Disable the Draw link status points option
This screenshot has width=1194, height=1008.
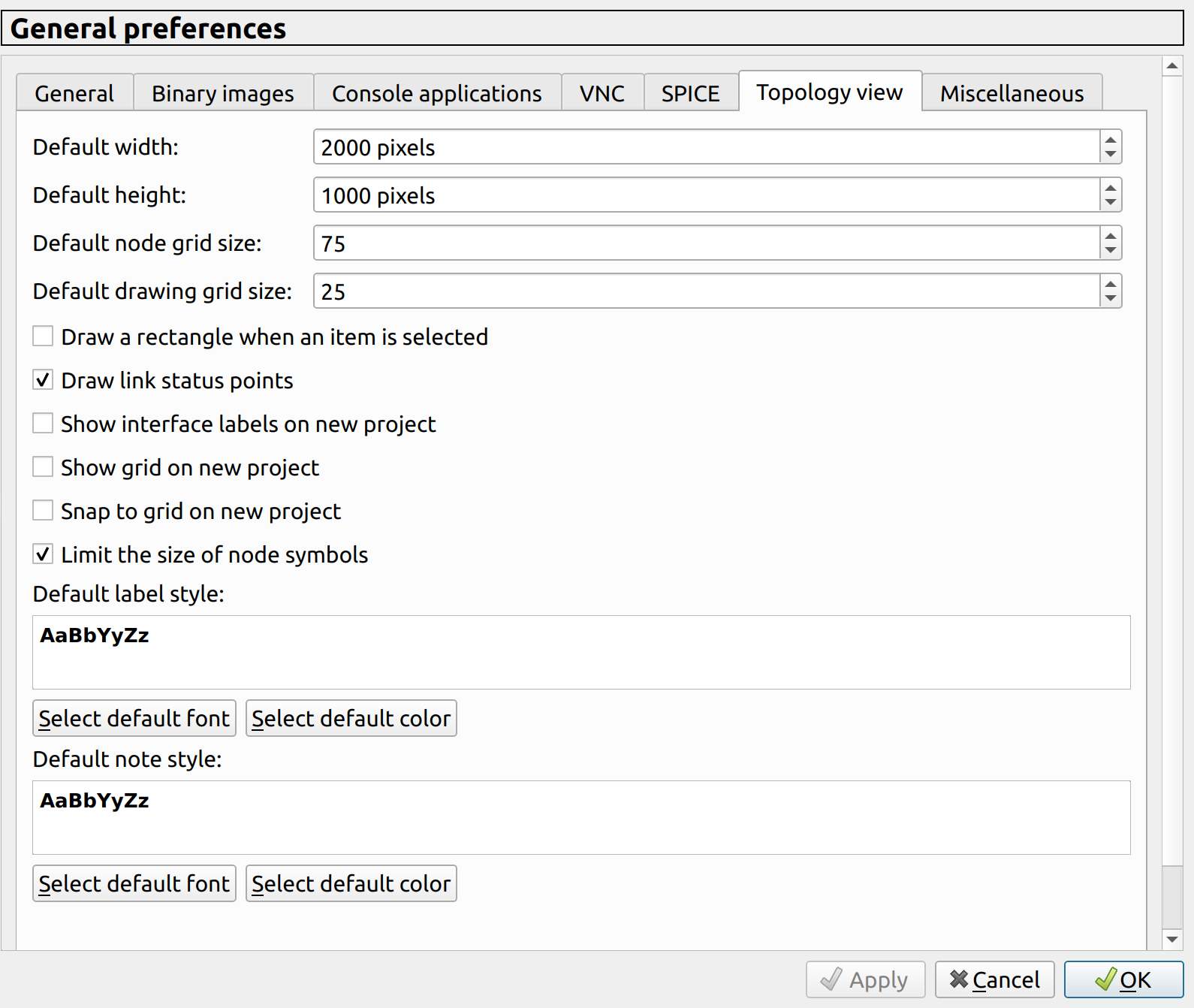pyautogui.click(x=43, y=380)
